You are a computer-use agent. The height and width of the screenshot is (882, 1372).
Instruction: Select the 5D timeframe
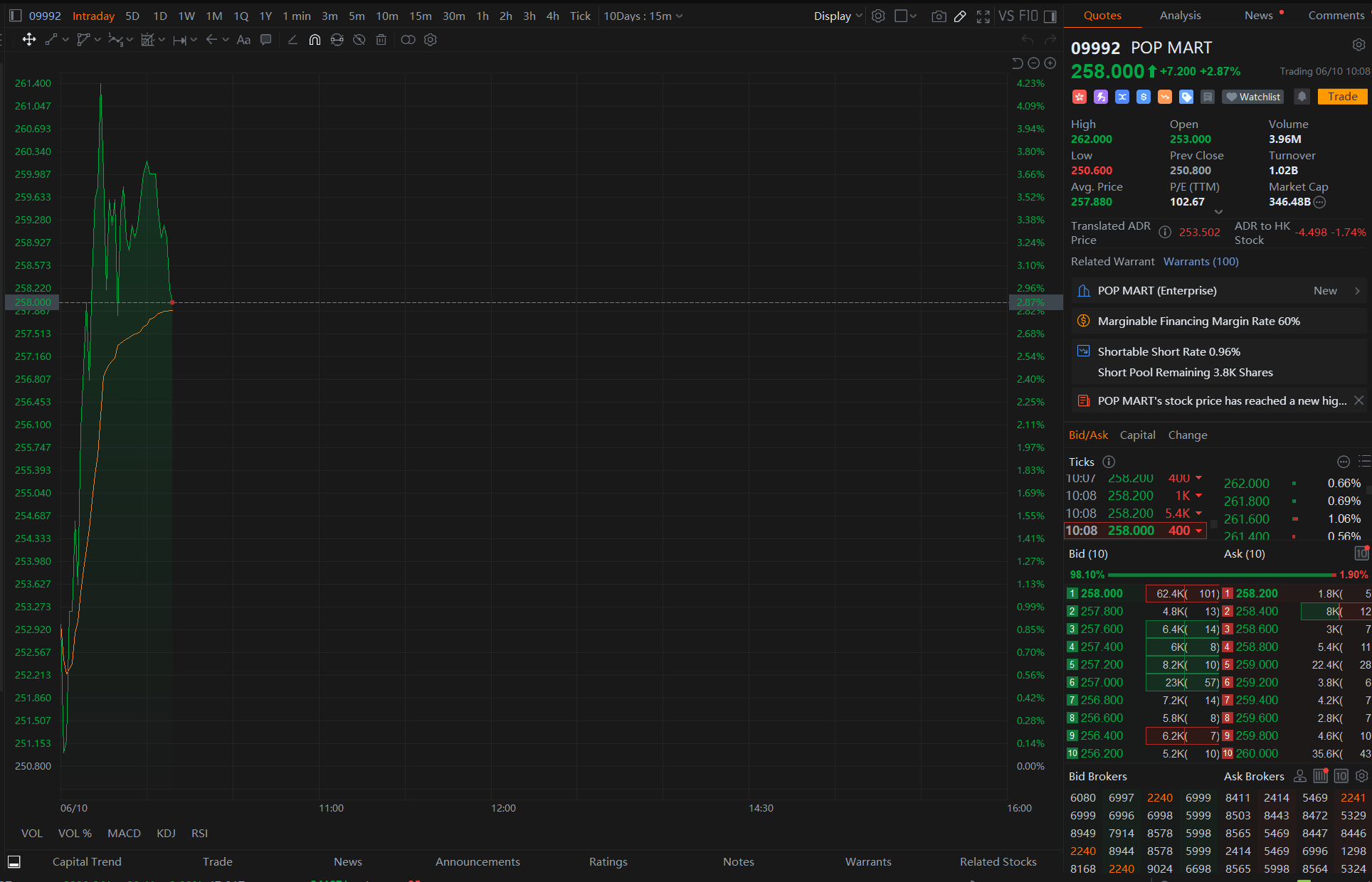click(132, 16)
